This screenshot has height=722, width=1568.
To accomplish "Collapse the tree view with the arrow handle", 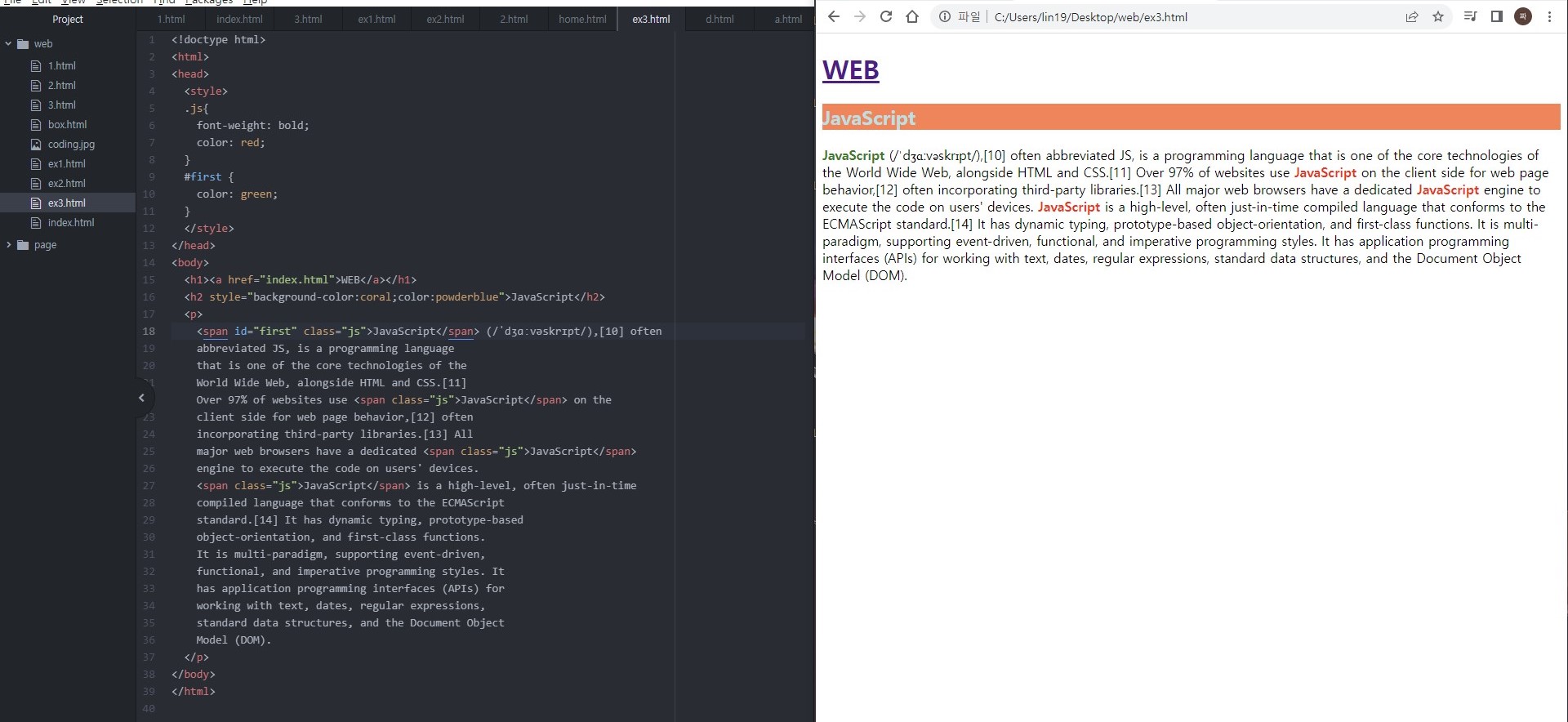I will click(x=141, y=398).
